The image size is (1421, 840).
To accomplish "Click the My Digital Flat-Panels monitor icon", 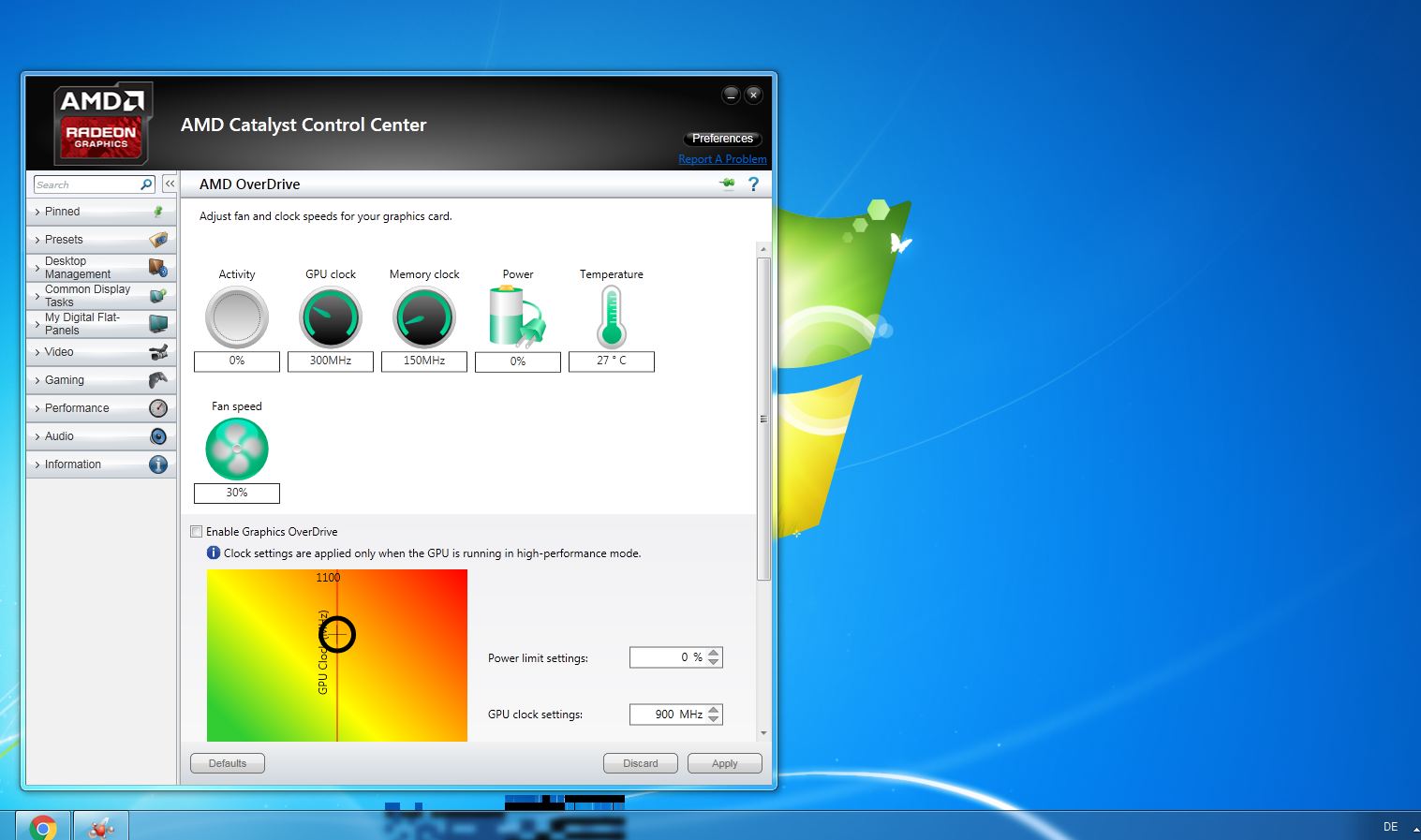I will 158,324.
